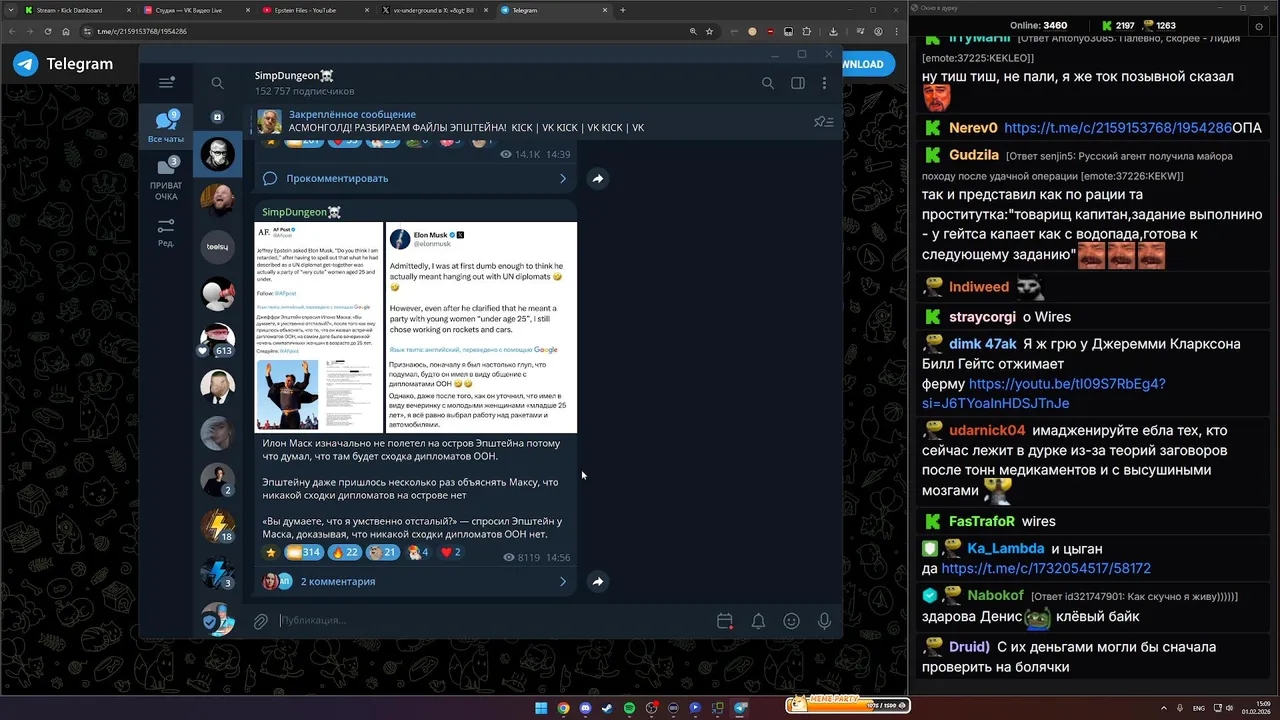This screenshot has height=720, width=1280.
Task: Open Windows Start menu
Action: tap(541, 708)
